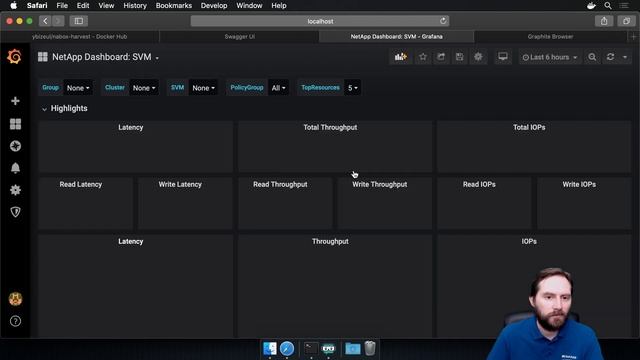This screenshot has width=640, height=360.
Task: Click the Throughput graph panel title
Action: click(x=330, y=242)
